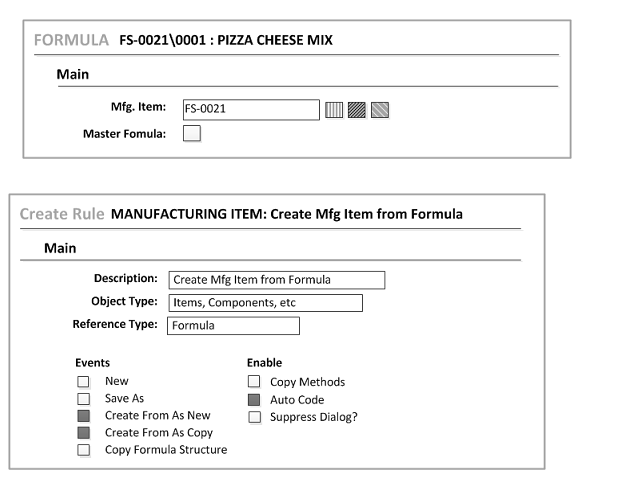
Task: Check the Save As event checkbox
Action: click(x=84, y=398)
